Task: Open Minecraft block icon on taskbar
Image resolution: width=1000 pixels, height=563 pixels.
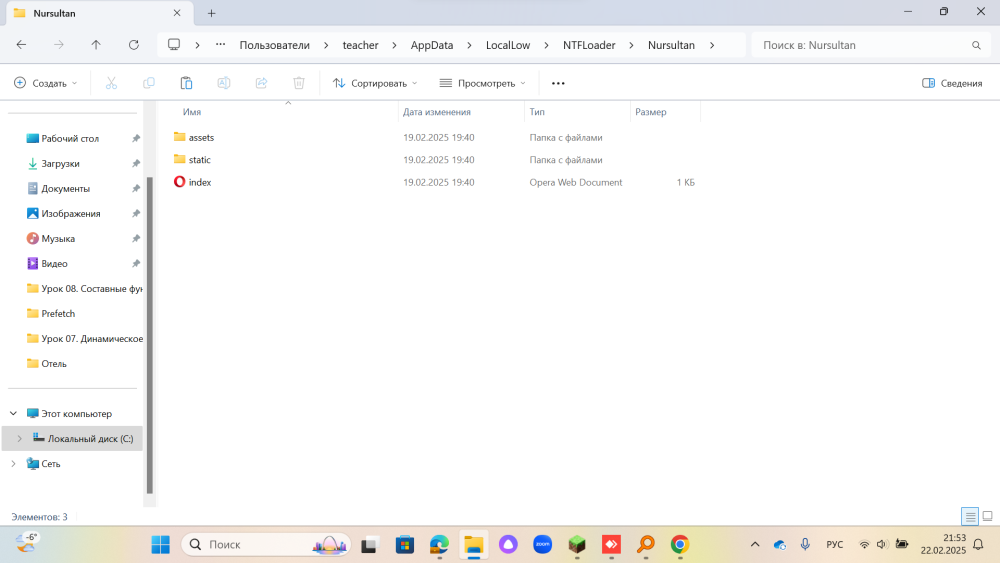Action: point(577,545)
